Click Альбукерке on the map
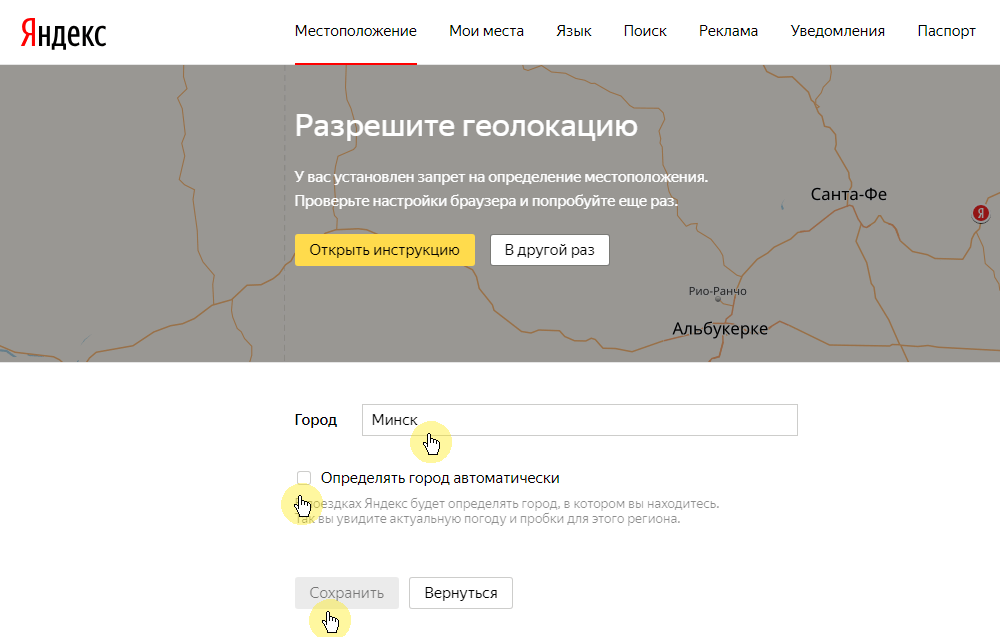This screenshot has height=637, width=1000. tap(720, 327)
